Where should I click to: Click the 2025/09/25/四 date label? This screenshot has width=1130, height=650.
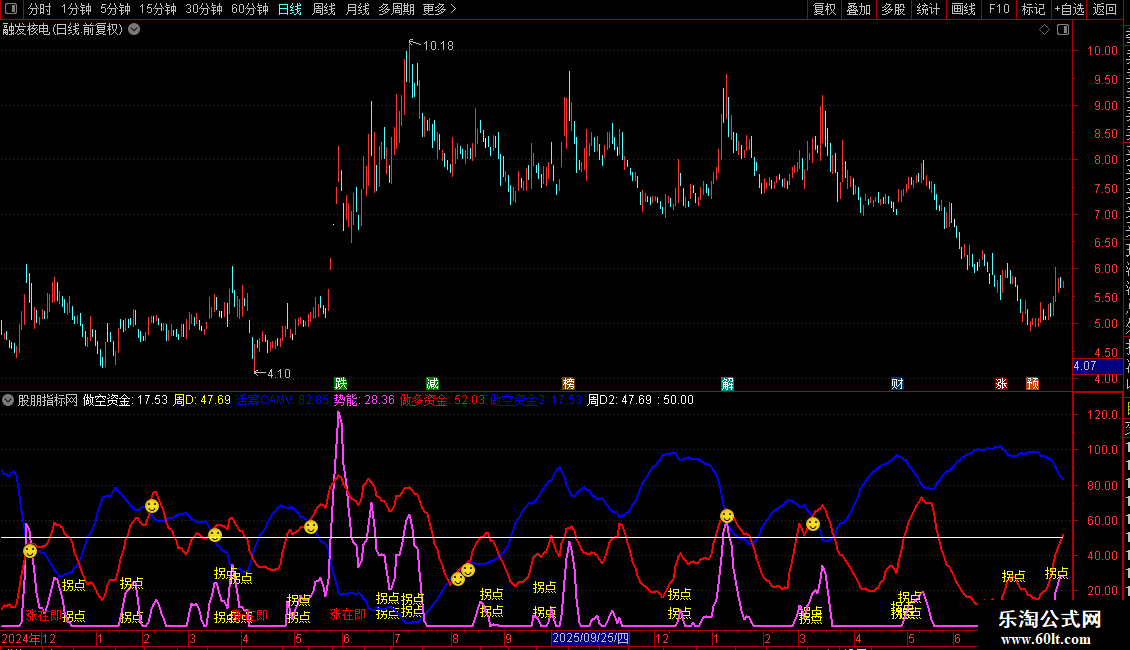590,638
